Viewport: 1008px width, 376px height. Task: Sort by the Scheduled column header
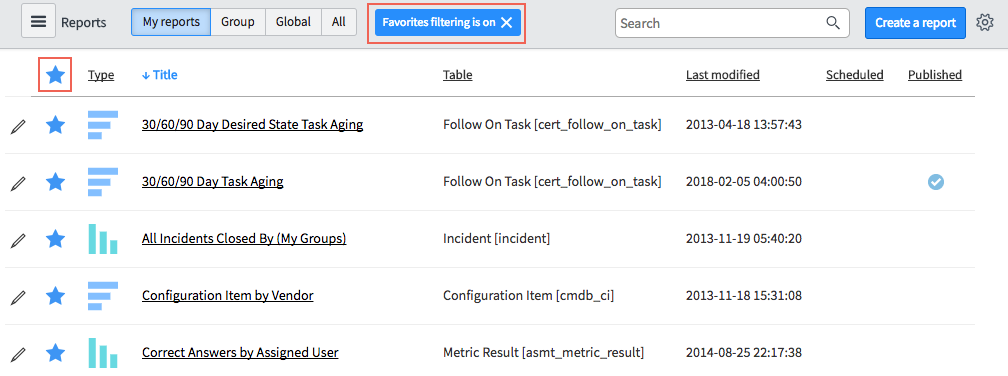click(x=854, y=75)
